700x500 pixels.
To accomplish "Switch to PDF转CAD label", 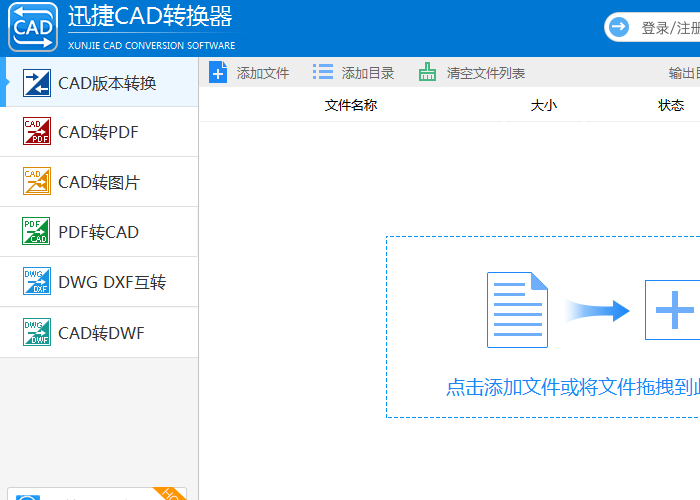I will [x=99, y=232].
